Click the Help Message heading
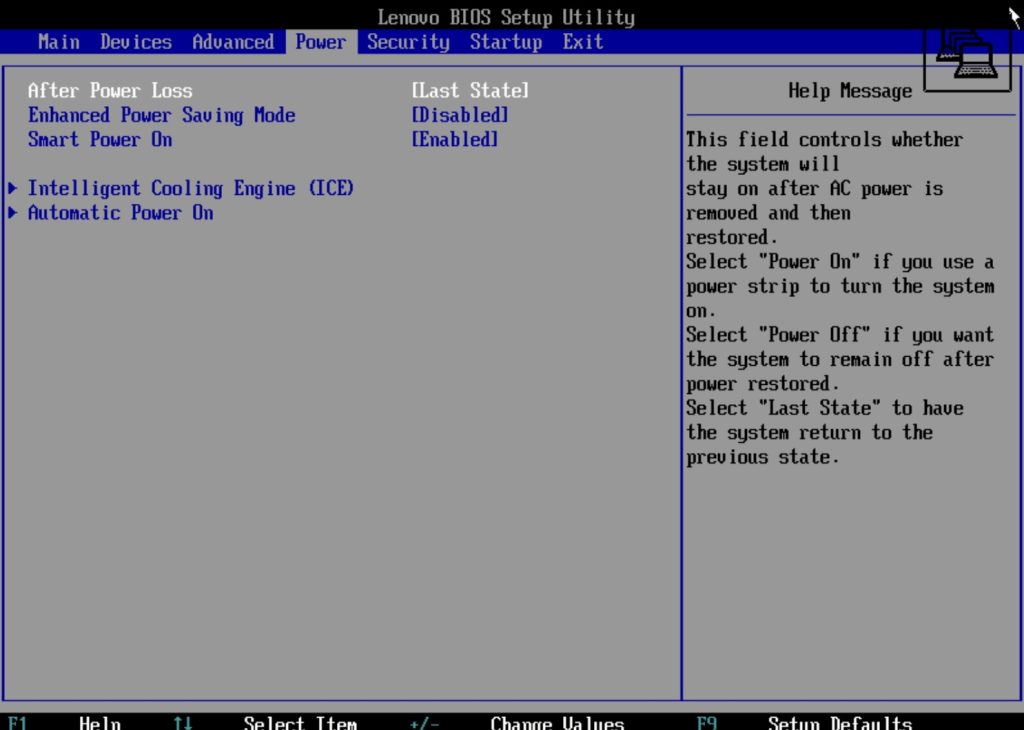1024x730 pixels. pyautogui.click(x=850, y=91)
